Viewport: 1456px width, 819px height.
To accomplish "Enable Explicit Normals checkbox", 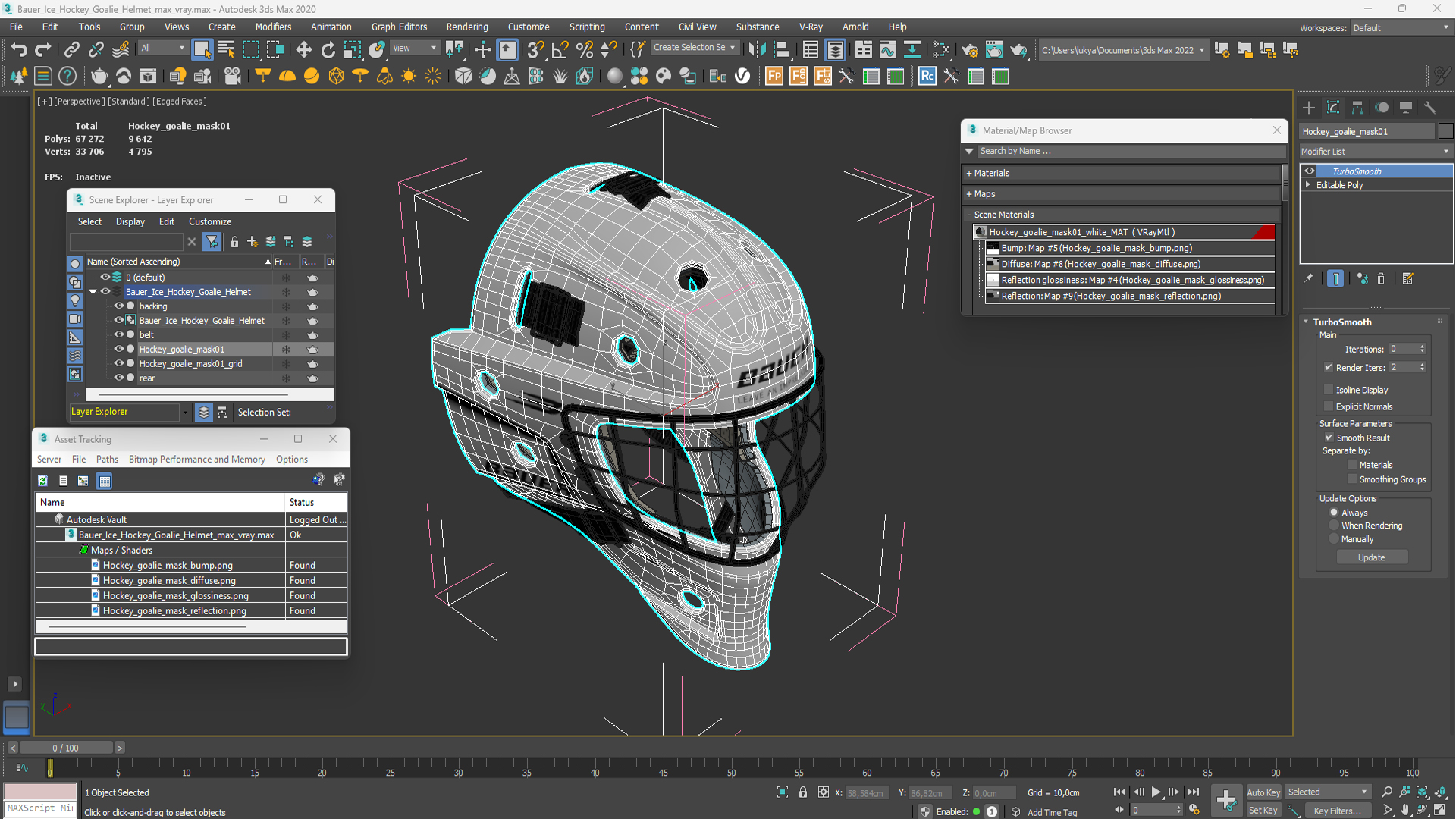I will coord(1329,406).
